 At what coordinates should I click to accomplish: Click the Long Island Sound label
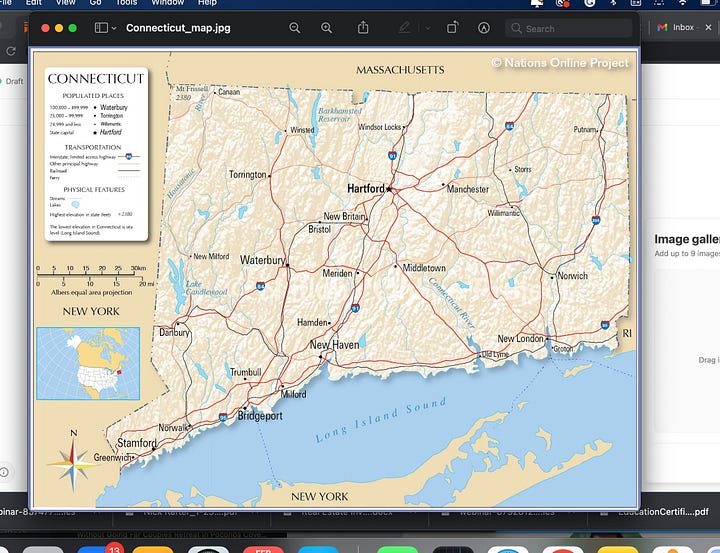pos(381,419)
